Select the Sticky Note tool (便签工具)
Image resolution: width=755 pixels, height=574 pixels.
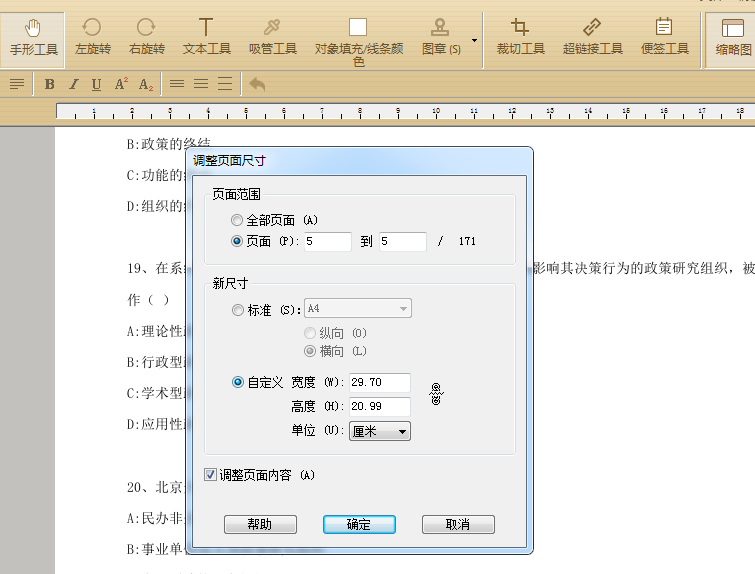(664, 39)
